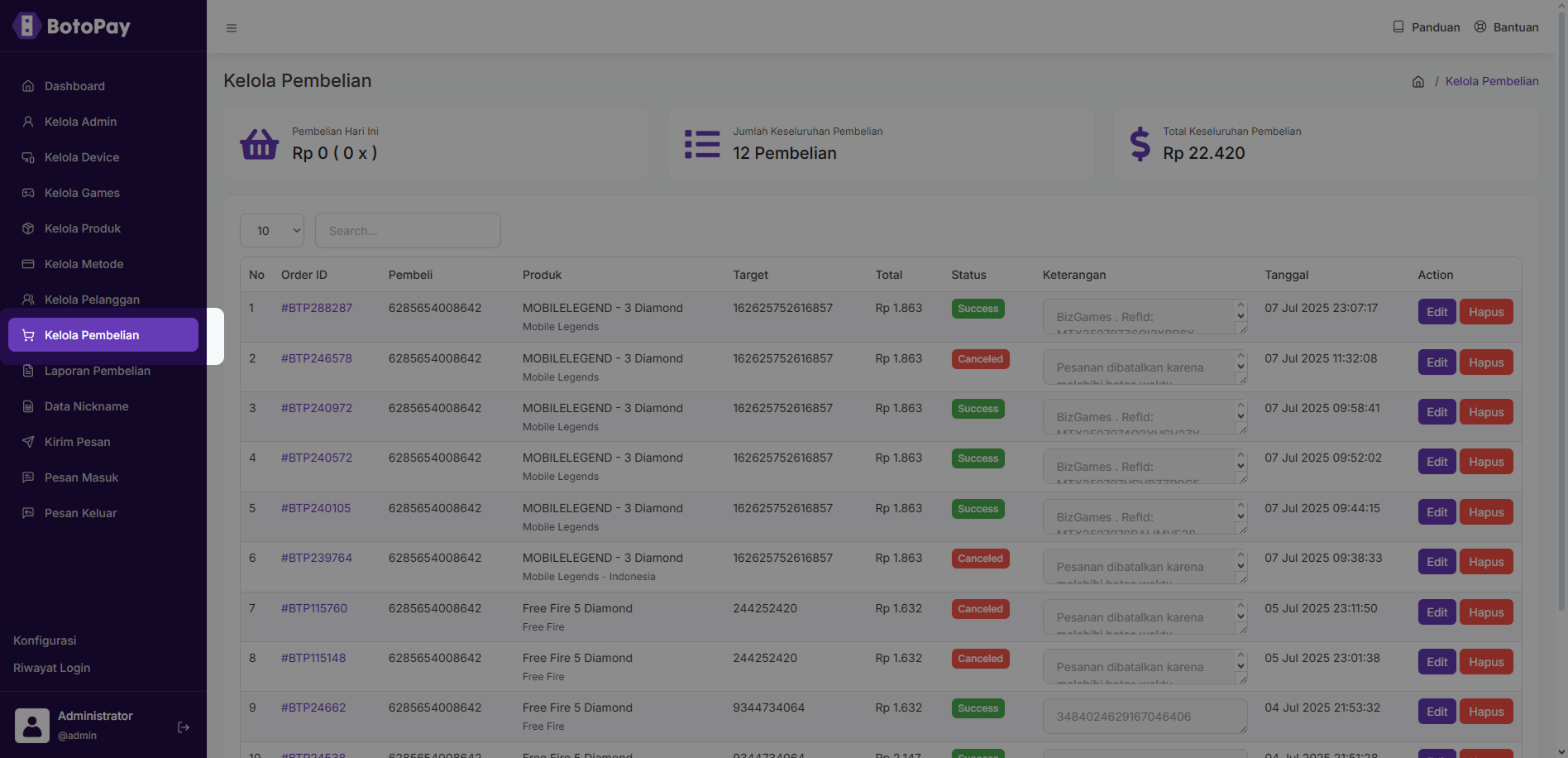Click the Laporan Pembelian document icon

click(28, 371)
